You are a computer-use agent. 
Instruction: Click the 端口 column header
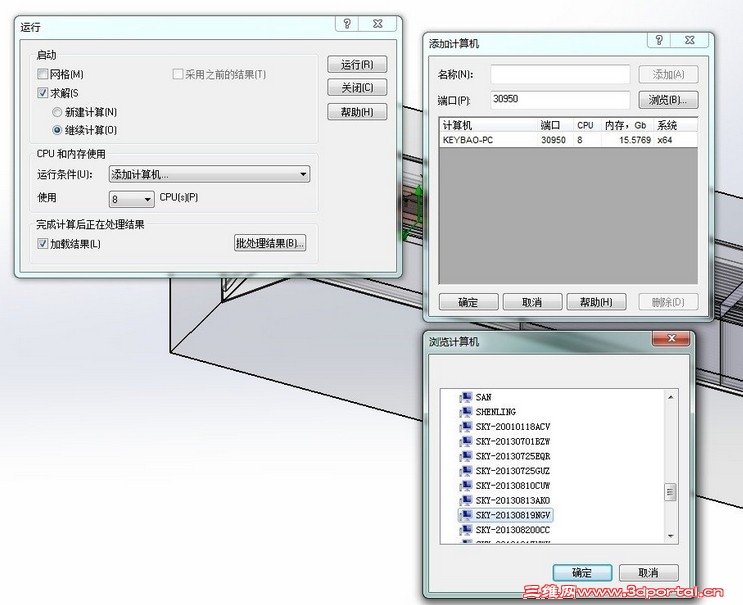pos(555,125)
